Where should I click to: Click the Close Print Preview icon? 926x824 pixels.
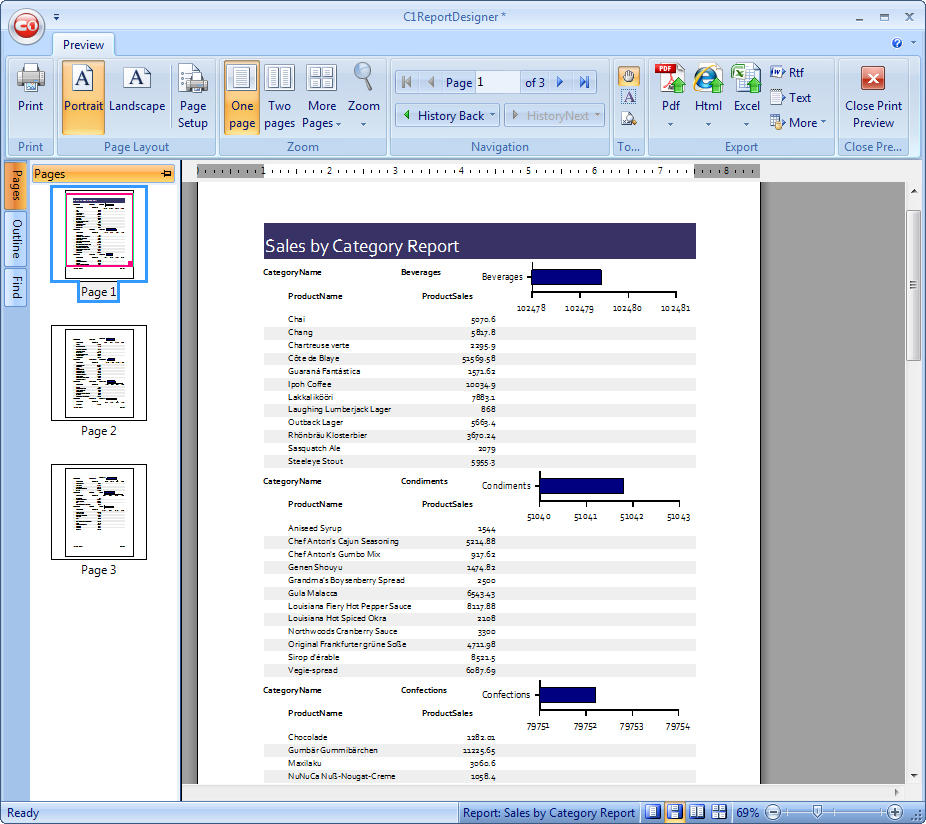[x=873, y=79]
